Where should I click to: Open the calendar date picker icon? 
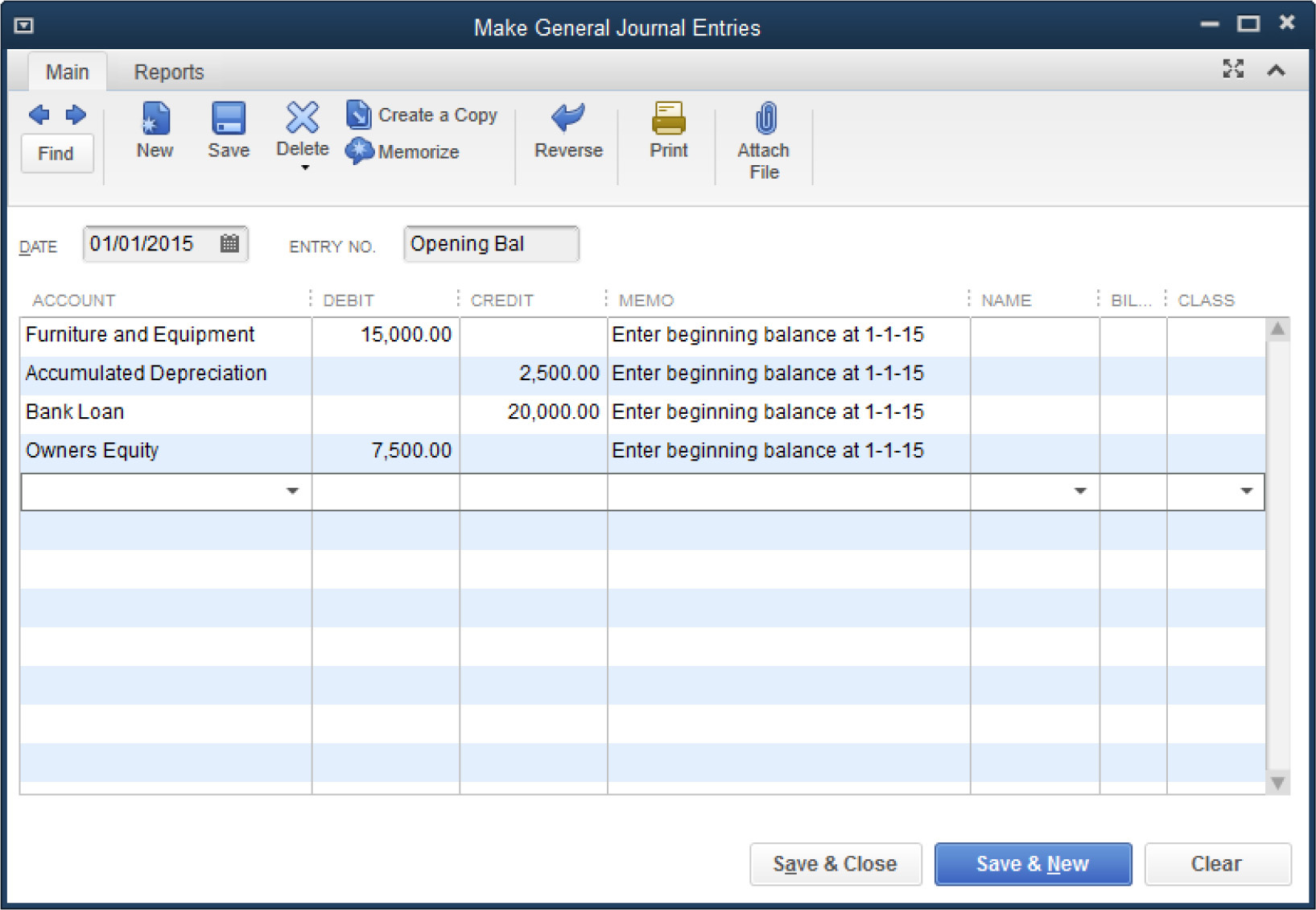pos(229,243)
